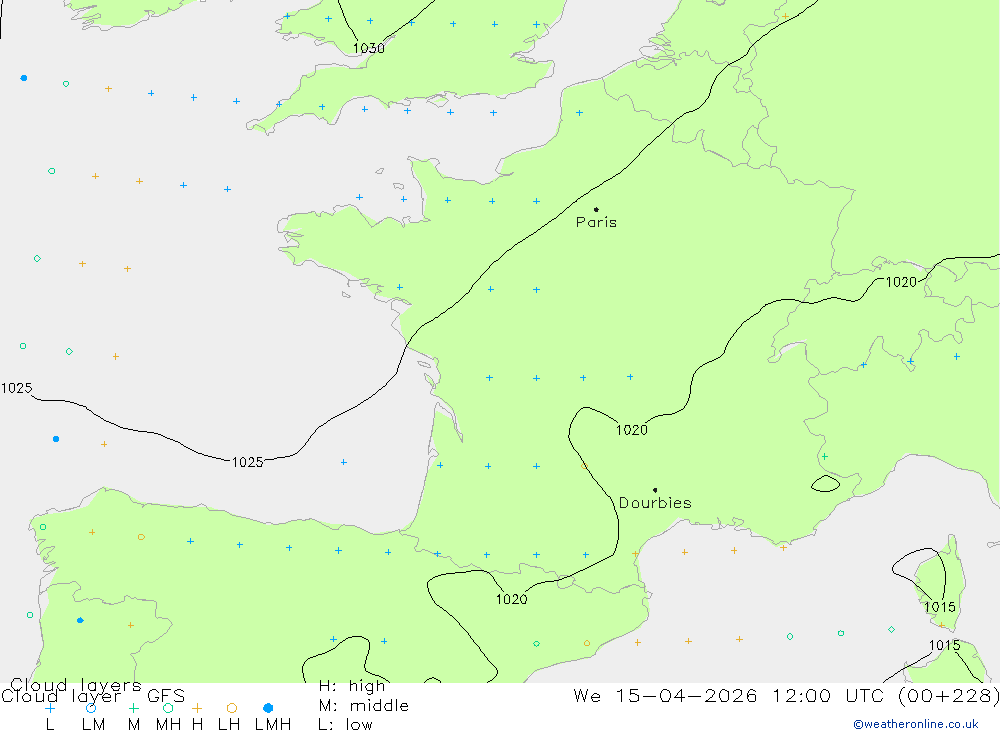Click the "1020" isobar label near the Swiss border
The width and height of the screenshot is (1000, 733).
[901, 282]
